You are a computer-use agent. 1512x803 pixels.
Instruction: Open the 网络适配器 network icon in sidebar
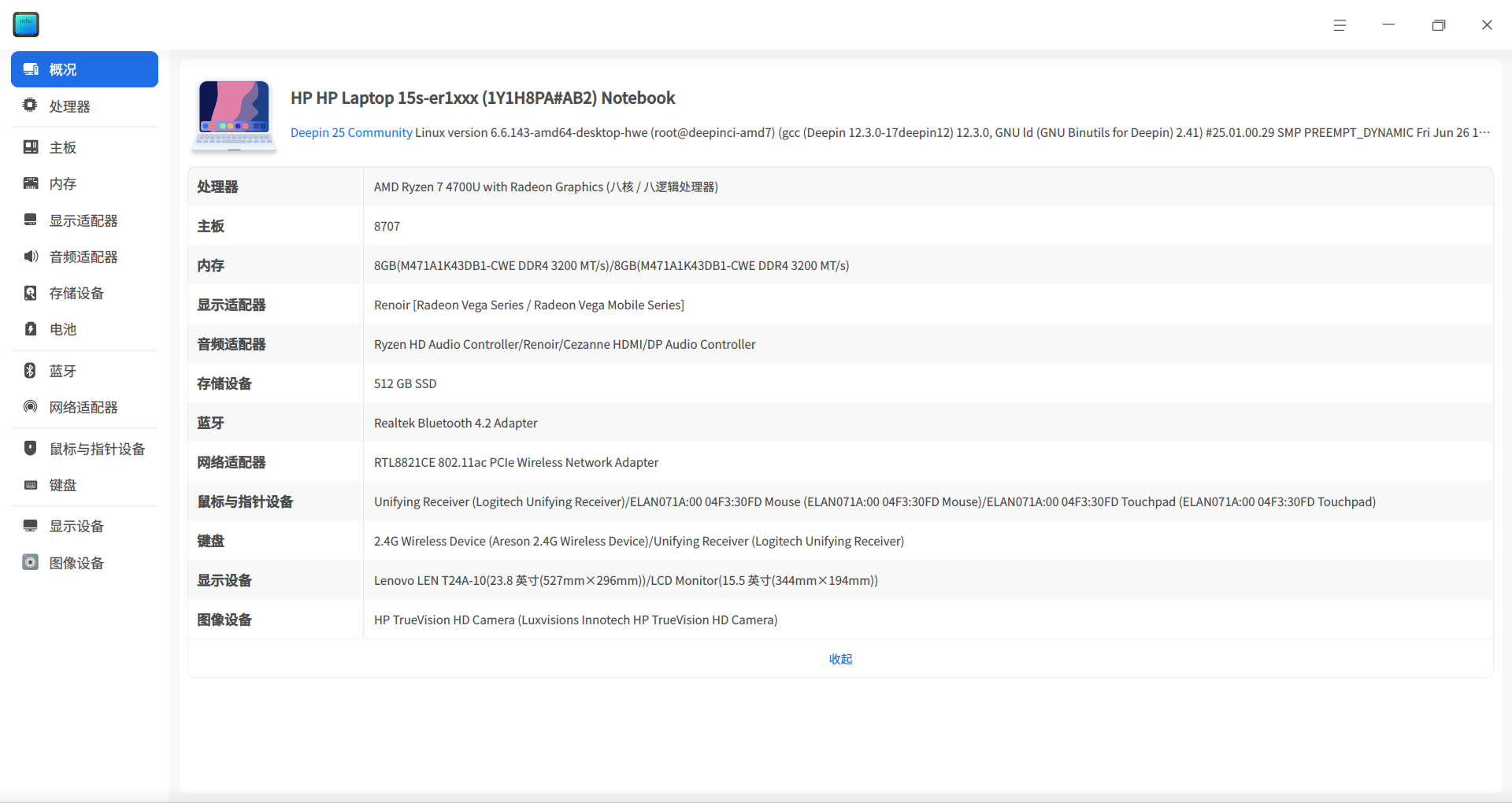[31, 407]
